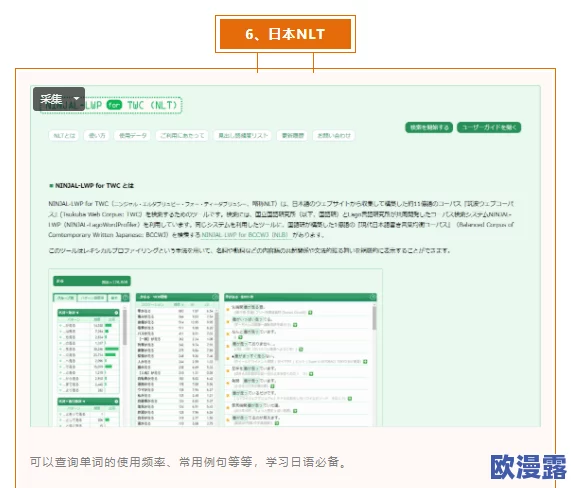Click the NINJAL-LWP for TWC とは heading
The image size is (571, 488).
coord(94,185)
